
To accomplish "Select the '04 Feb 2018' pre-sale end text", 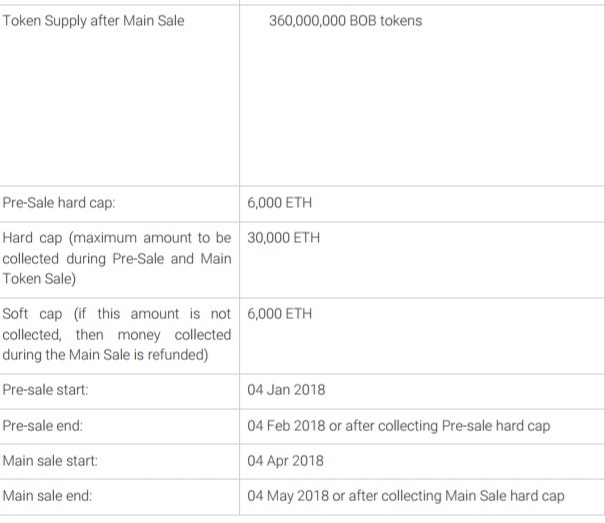I will [x=286, y=426].
